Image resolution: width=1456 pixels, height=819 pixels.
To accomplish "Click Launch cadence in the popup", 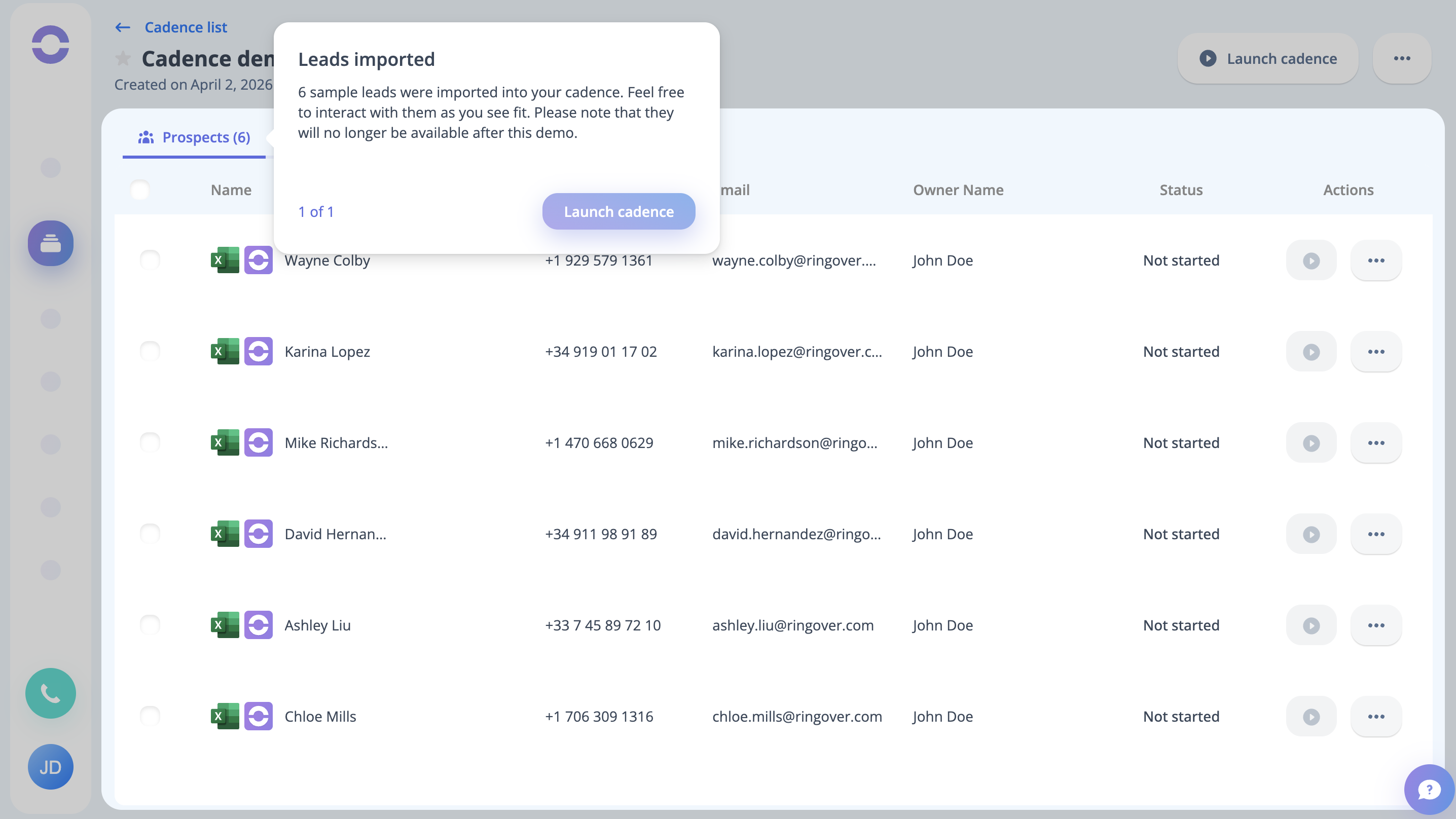I will pos(618,211).
